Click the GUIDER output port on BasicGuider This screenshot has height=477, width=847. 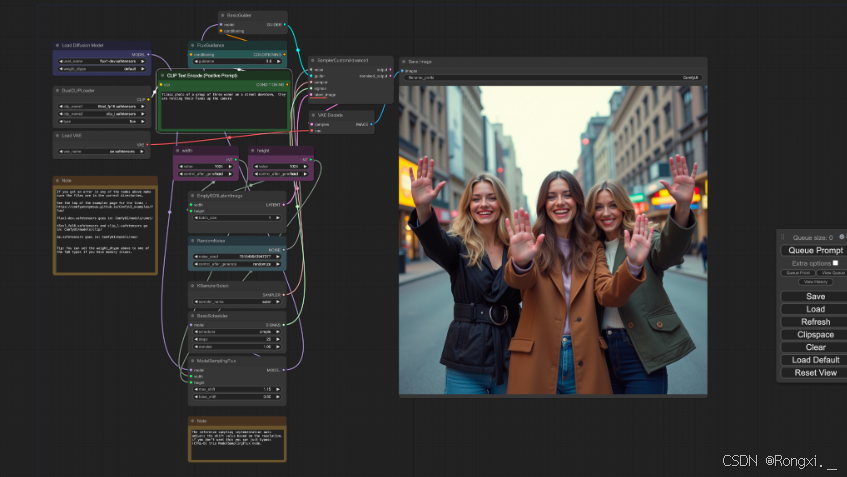pyautogui.click(x=285, y=24)
